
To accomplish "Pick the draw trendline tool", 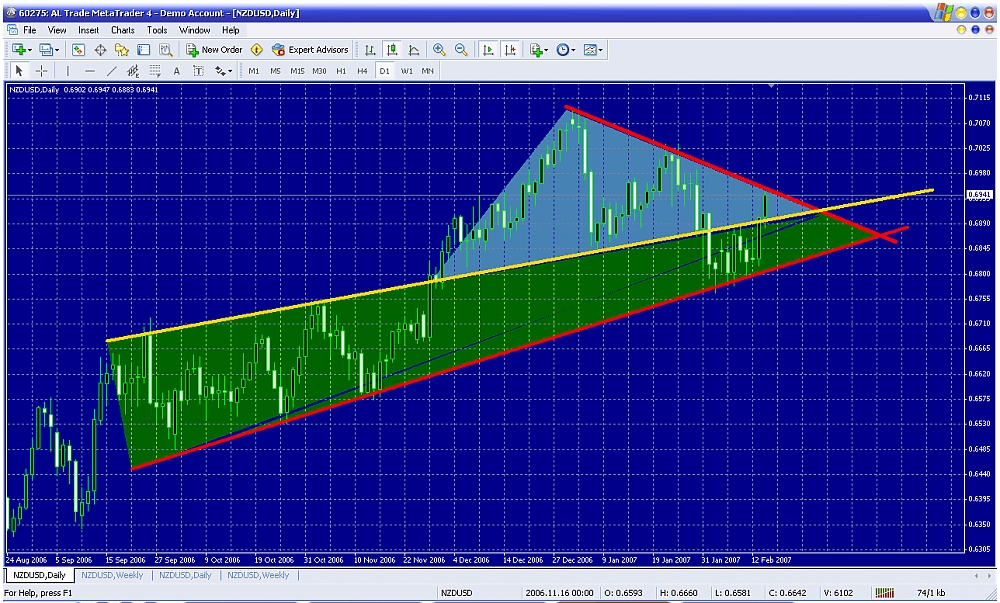I will pyautogui.click(x=111, y=71).
